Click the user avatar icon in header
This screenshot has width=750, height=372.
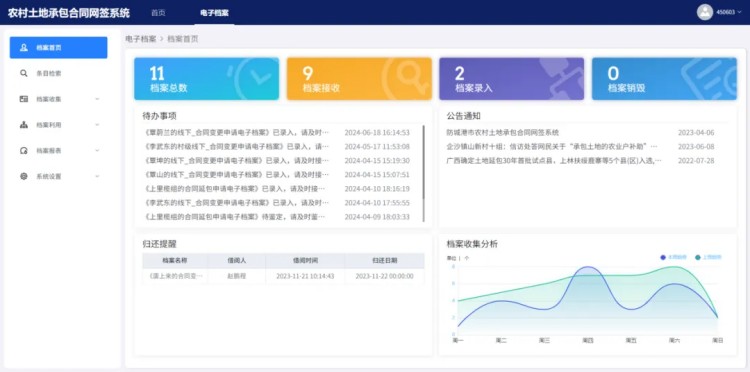point(705,12)
